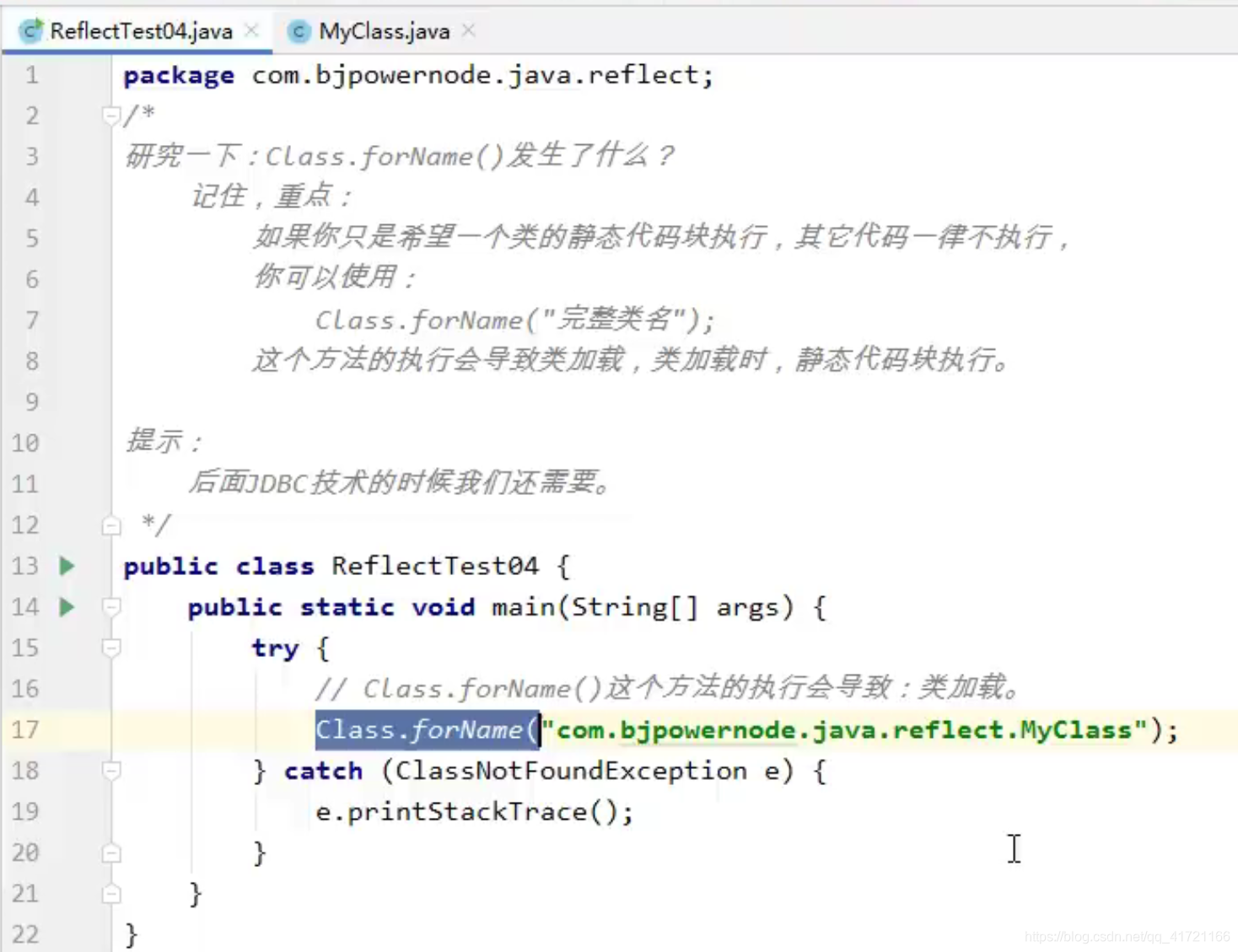The height and width of the screenshot is (952, 1238).
Task: Run class ReflectTest04 via gutter arrow
Action: tap(67, 566)
